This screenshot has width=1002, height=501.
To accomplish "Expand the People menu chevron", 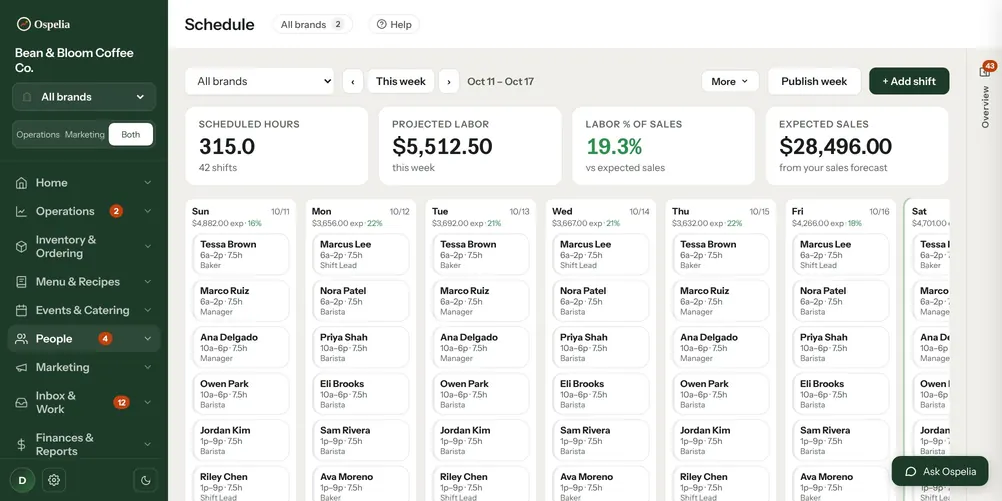I will pyautogui.click(x=148, y=339).
